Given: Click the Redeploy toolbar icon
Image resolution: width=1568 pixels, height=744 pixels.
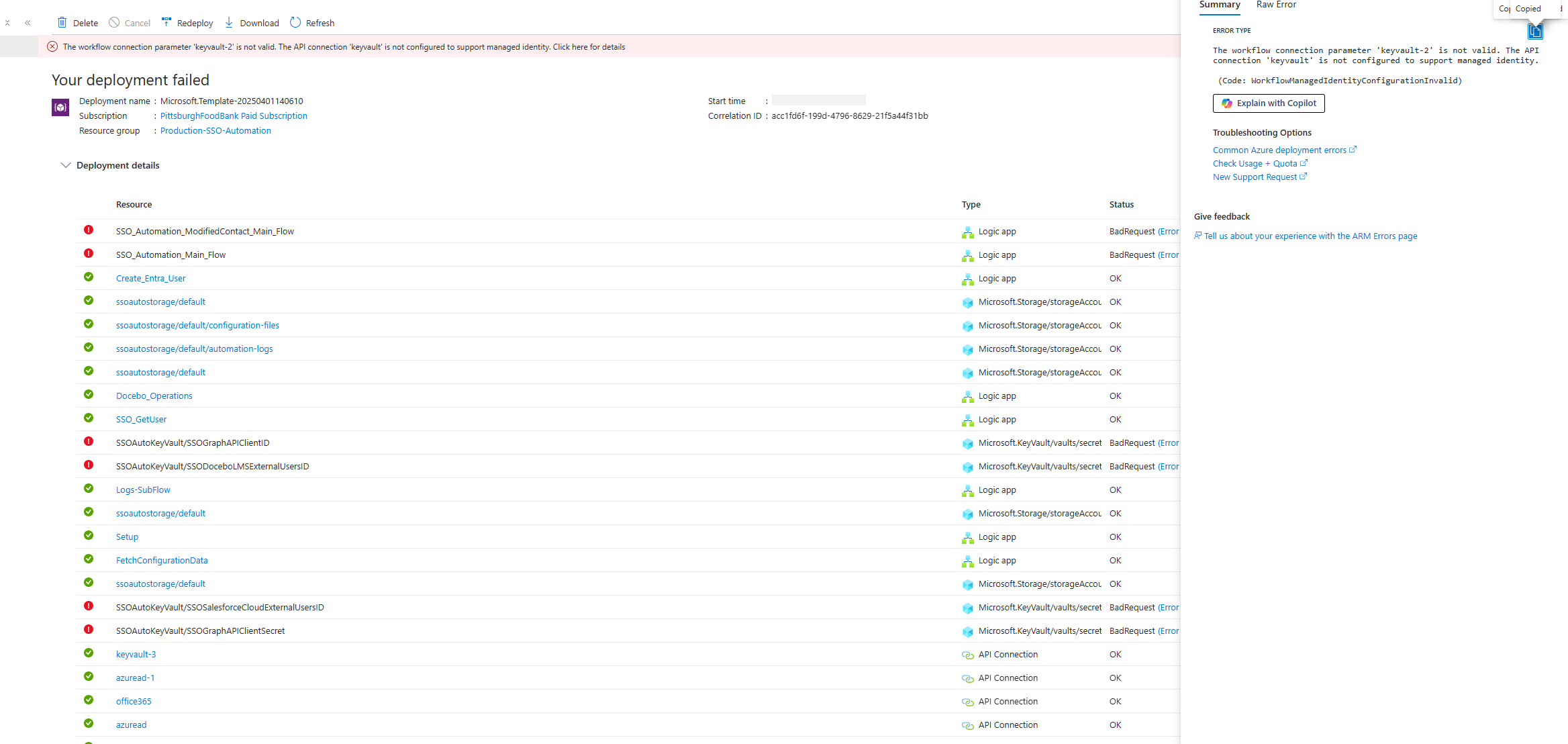Looking at the screenshot, I should [166, 23].
